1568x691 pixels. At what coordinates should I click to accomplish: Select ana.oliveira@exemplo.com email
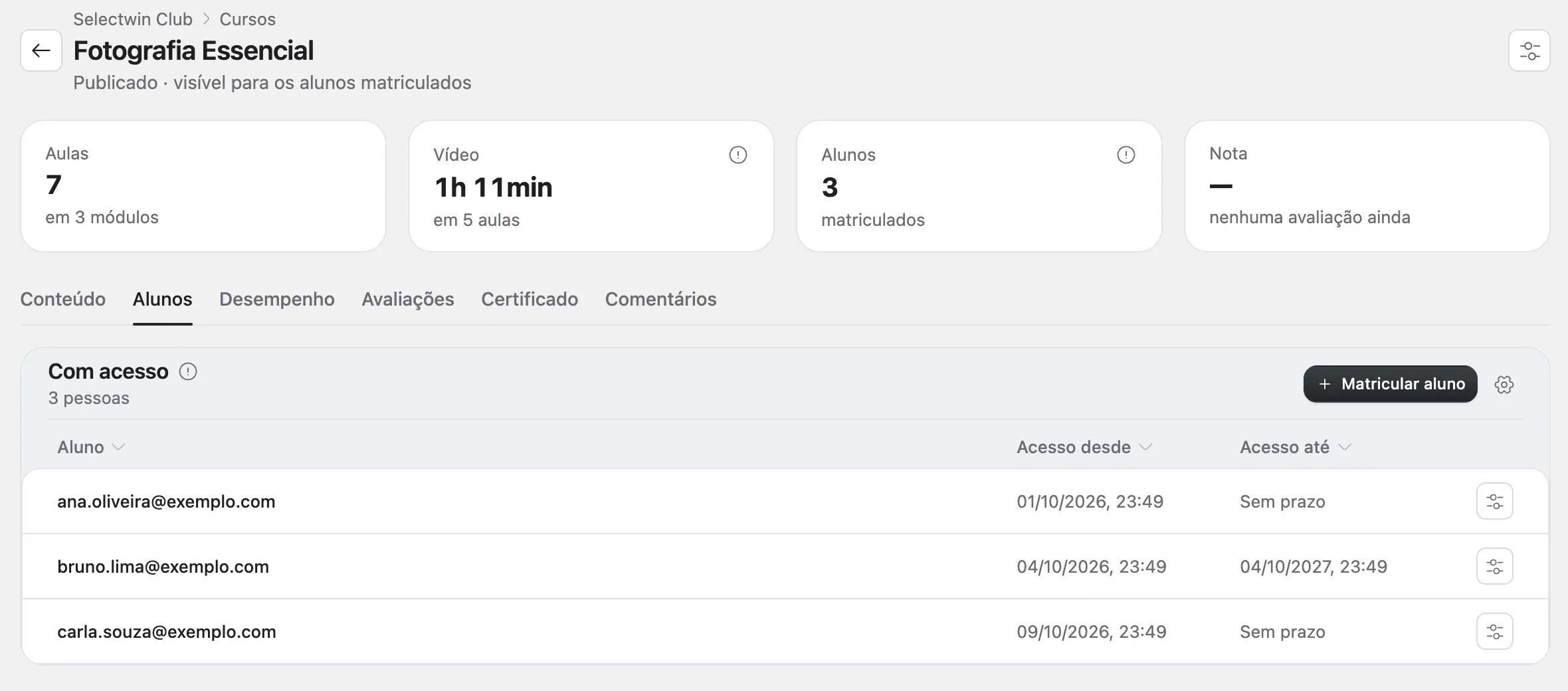[166, 502]
